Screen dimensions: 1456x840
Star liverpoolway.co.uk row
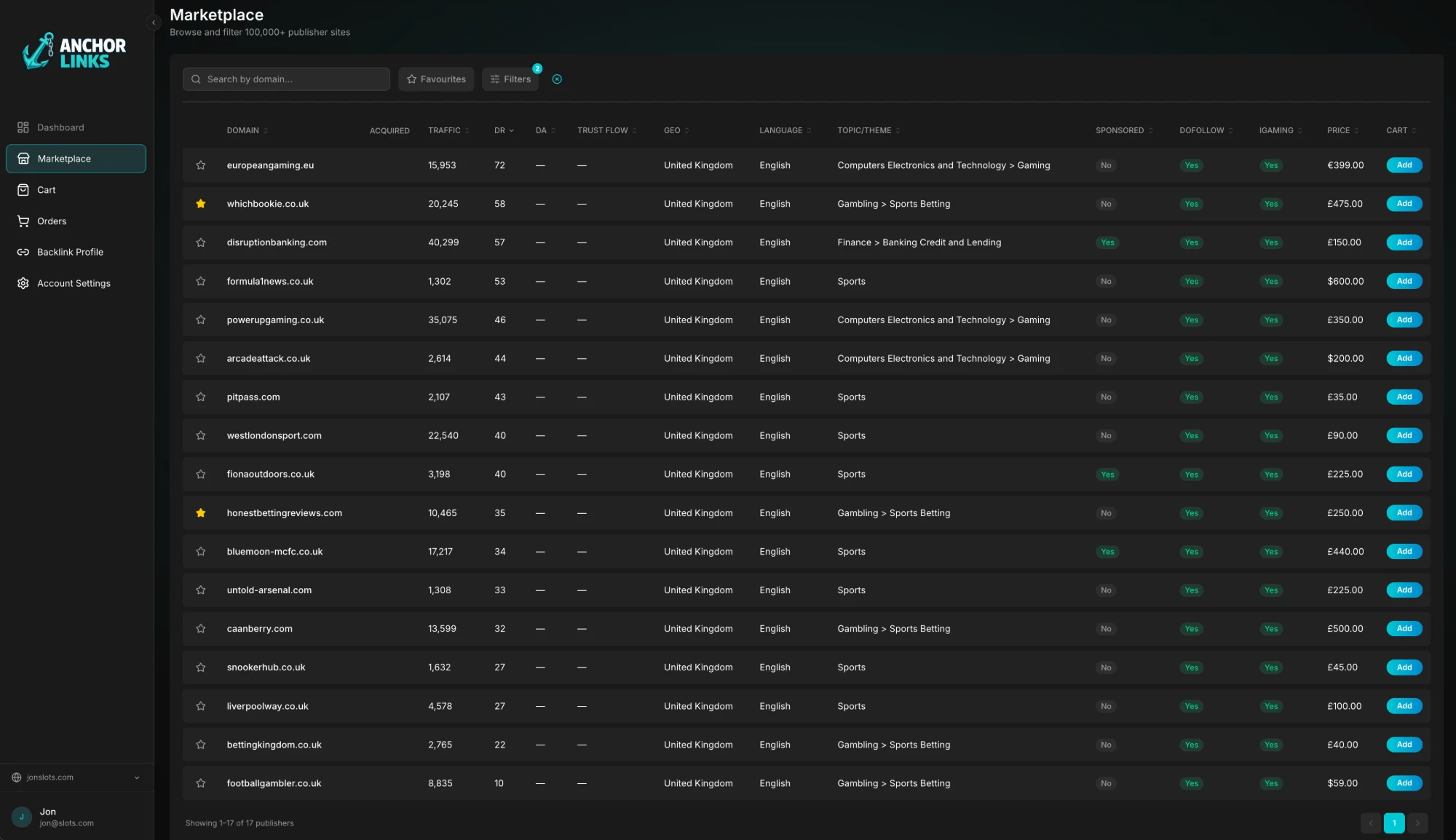click(201, 706)
